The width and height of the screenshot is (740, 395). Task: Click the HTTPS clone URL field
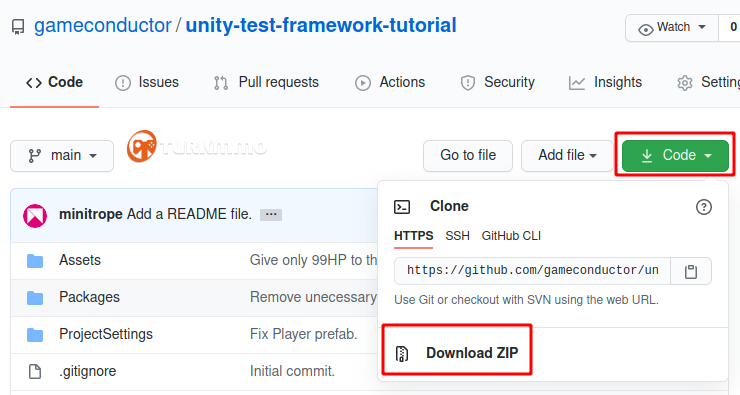(532, 271)
